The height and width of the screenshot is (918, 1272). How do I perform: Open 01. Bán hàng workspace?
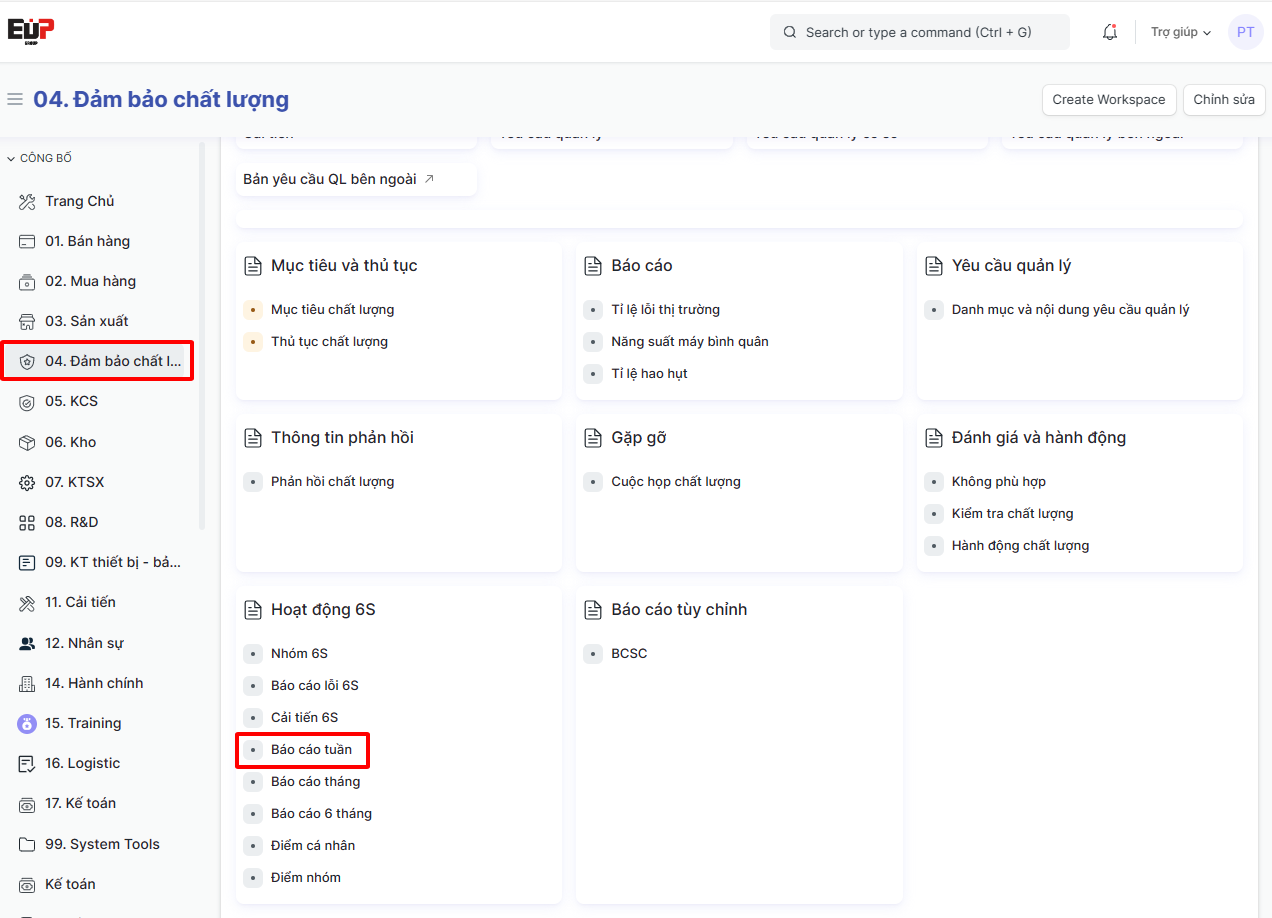[87, 241]
